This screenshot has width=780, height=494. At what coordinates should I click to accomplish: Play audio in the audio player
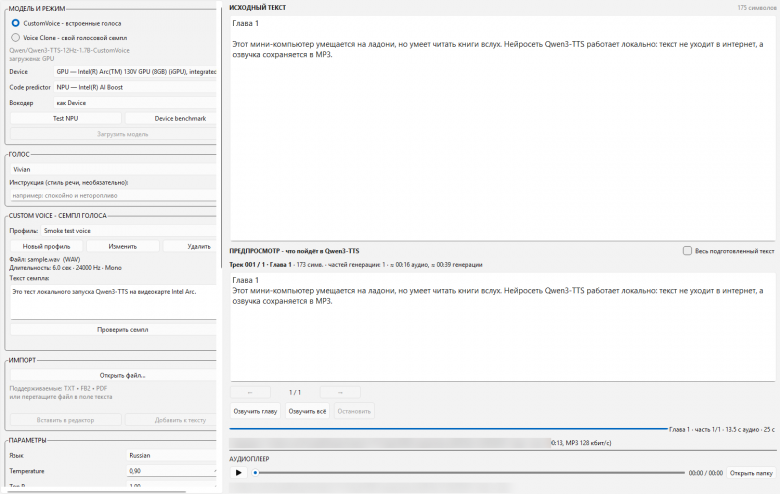[239, 473]
